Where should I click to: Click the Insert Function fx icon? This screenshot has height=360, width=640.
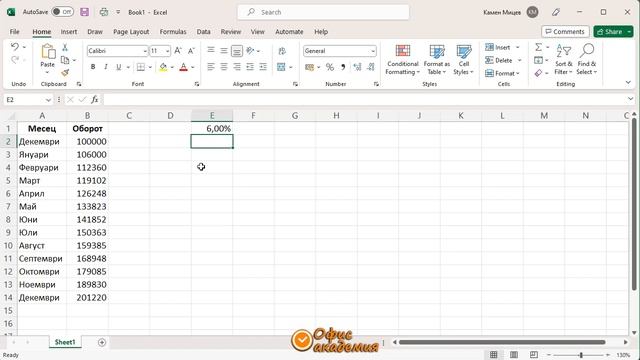pos(95,99)
